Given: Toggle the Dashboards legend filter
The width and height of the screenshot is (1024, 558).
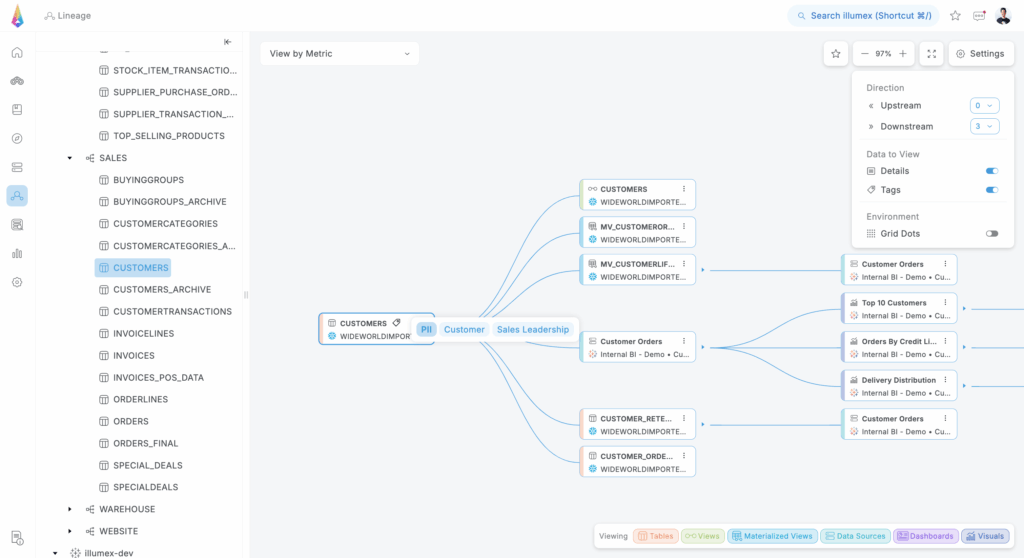Looking at the screenshot, I should click(925, 536).
